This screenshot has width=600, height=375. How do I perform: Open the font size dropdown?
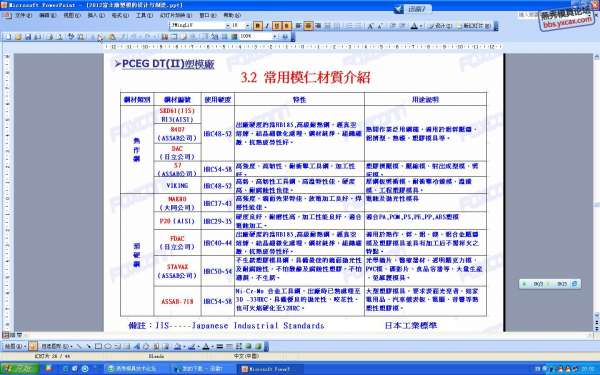tap(248, 26)
